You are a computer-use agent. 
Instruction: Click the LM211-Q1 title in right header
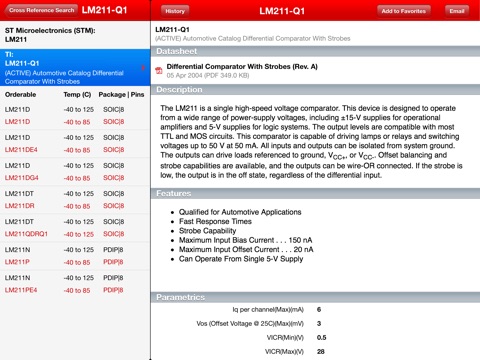click(282, 11)
